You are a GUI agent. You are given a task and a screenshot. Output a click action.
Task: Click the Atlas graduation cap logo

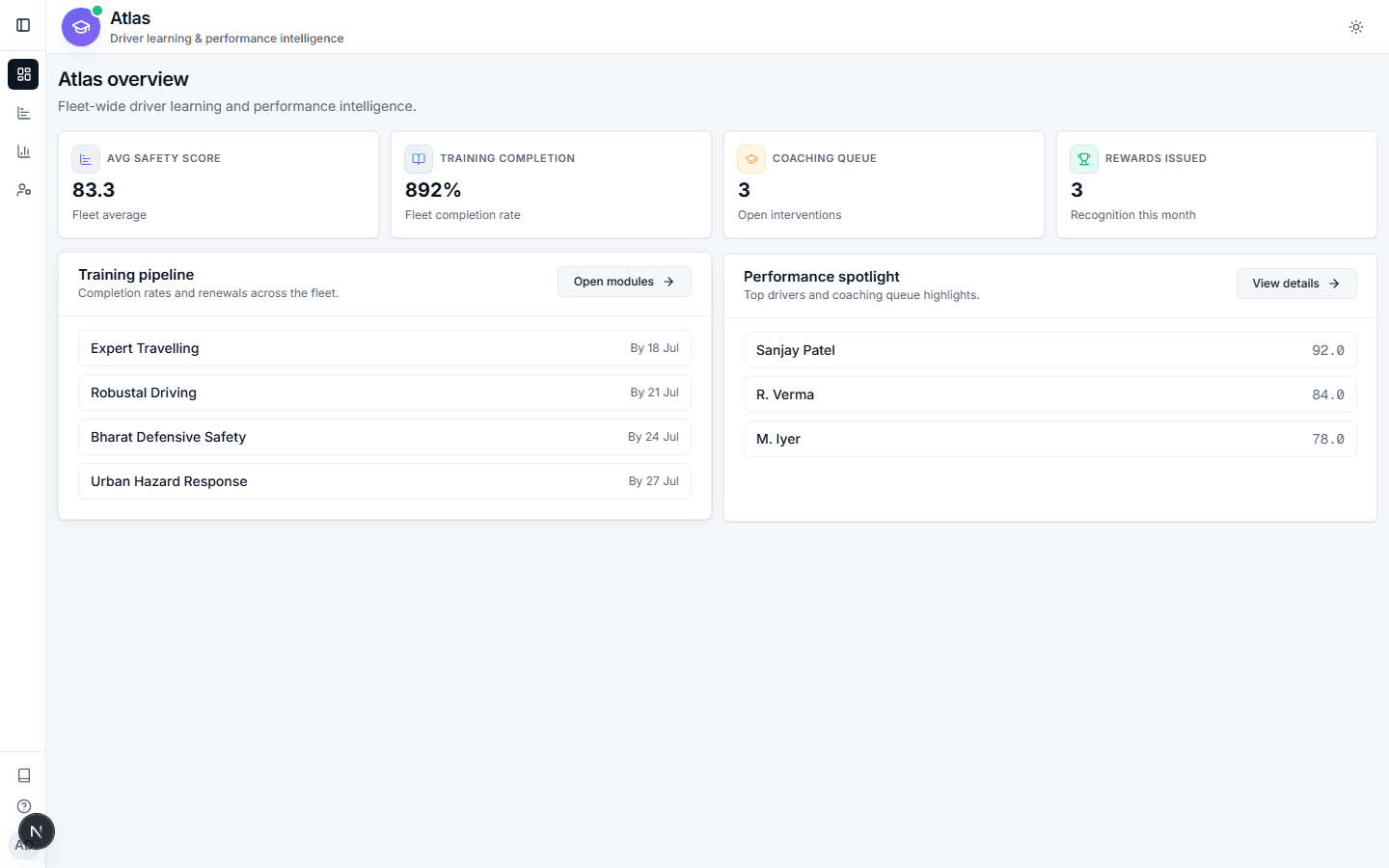(81, 27)
